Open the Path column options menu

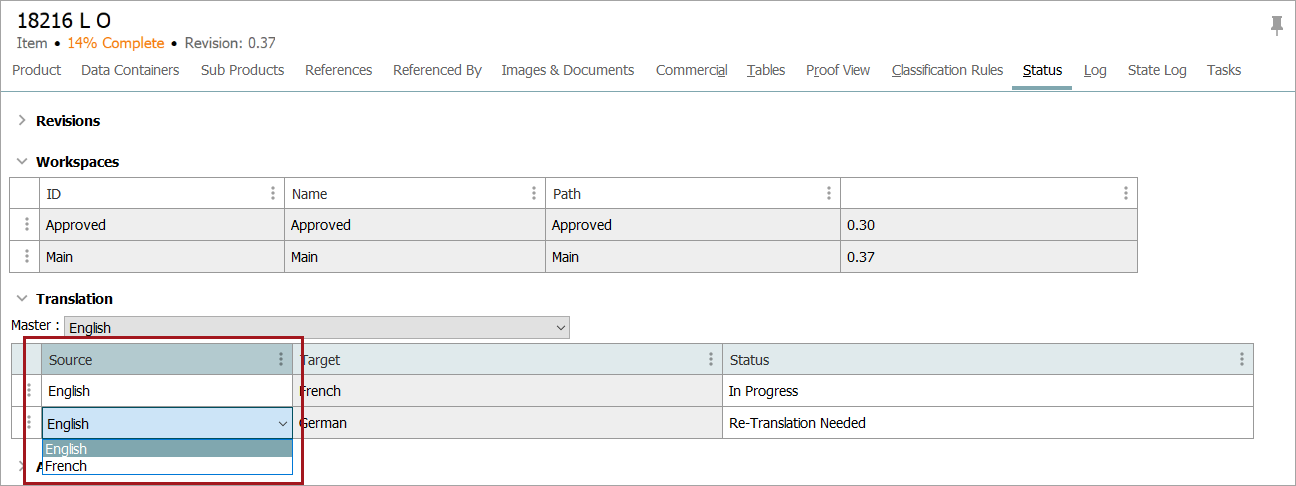pyautogui.click(x=829, y=193)
